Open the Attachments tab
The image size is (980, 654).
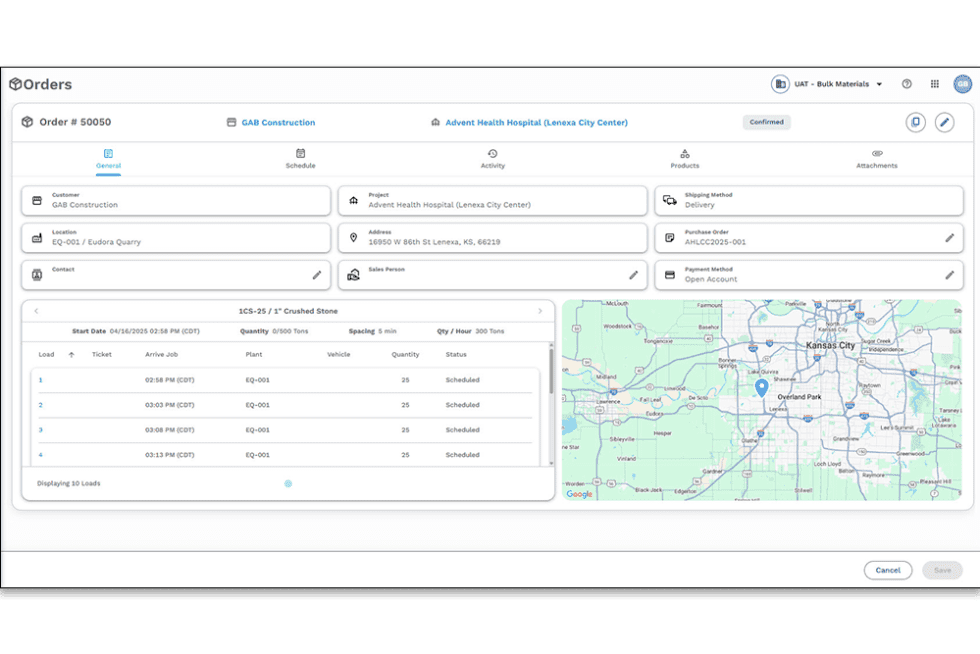pos(876,160)
